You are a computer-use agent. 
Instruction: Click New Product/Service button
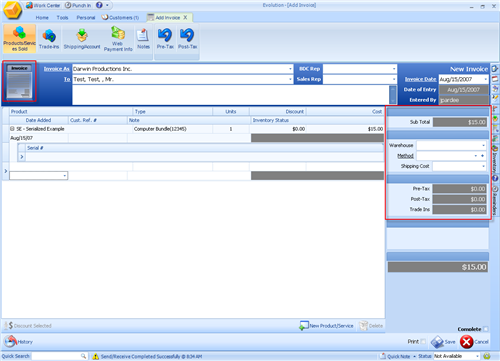click(x=326, y=326)
